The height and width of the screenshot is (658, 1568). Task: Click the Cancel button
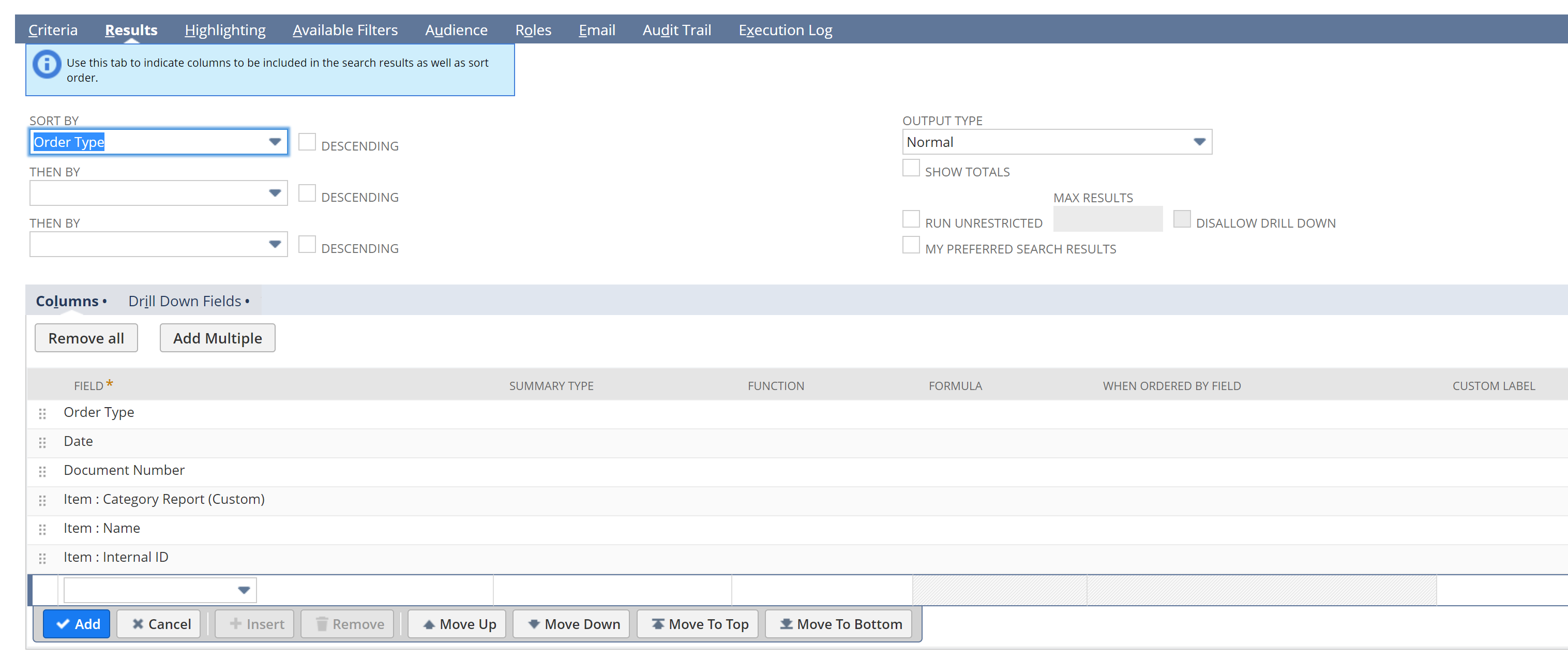click(x=158, y=624)
